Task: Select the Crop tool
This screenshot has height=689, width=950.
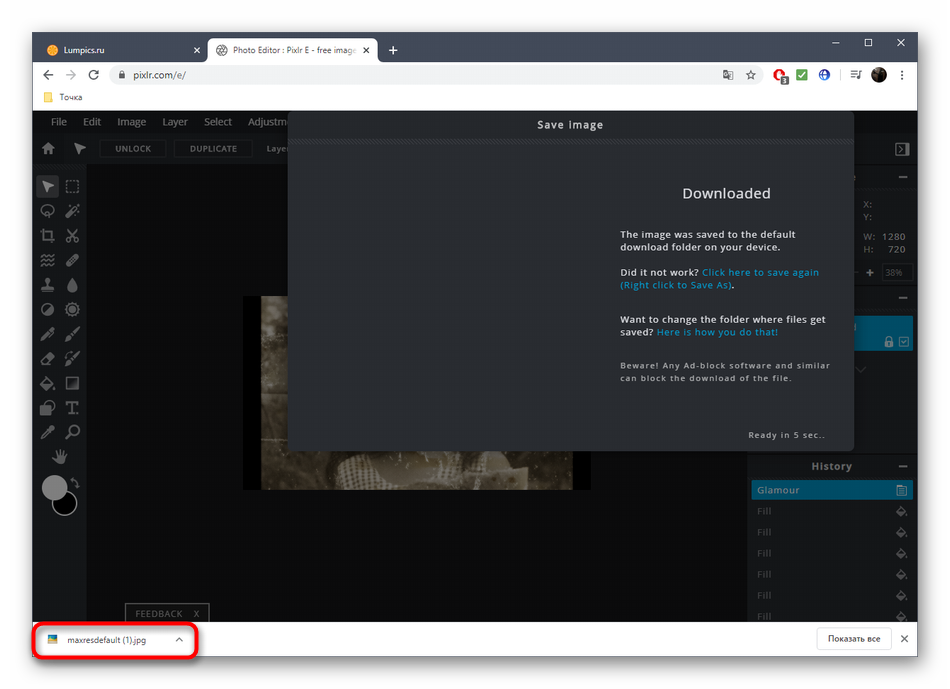Action: click(47, 236)
